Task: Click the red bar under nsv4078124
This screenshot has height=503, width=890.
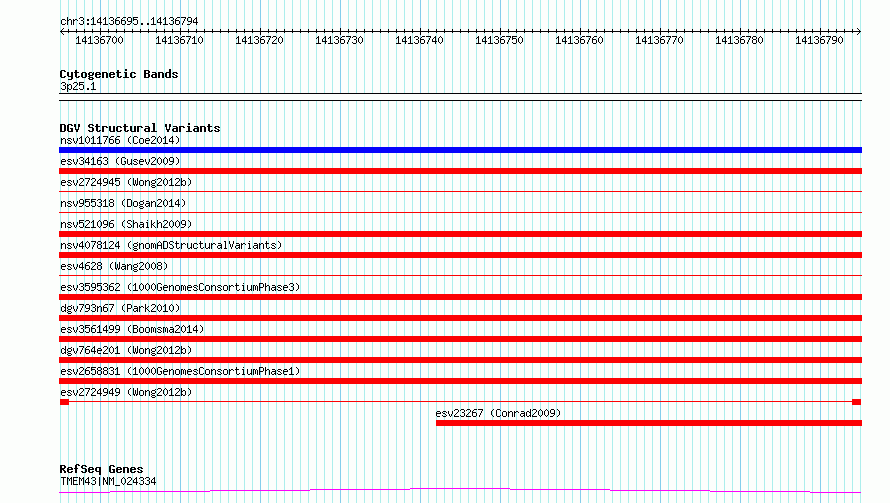Action: (460, 255)
